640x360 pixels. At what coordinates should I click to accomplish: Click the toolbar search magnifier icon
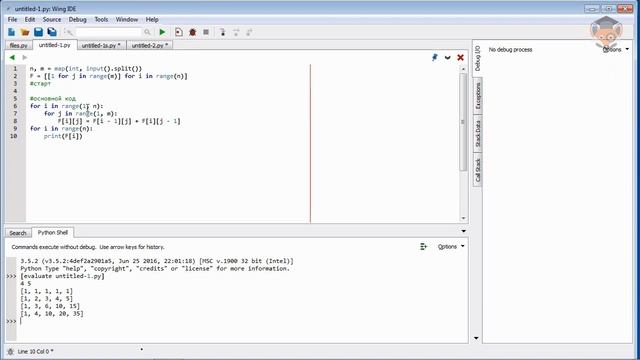coord(147,32)
